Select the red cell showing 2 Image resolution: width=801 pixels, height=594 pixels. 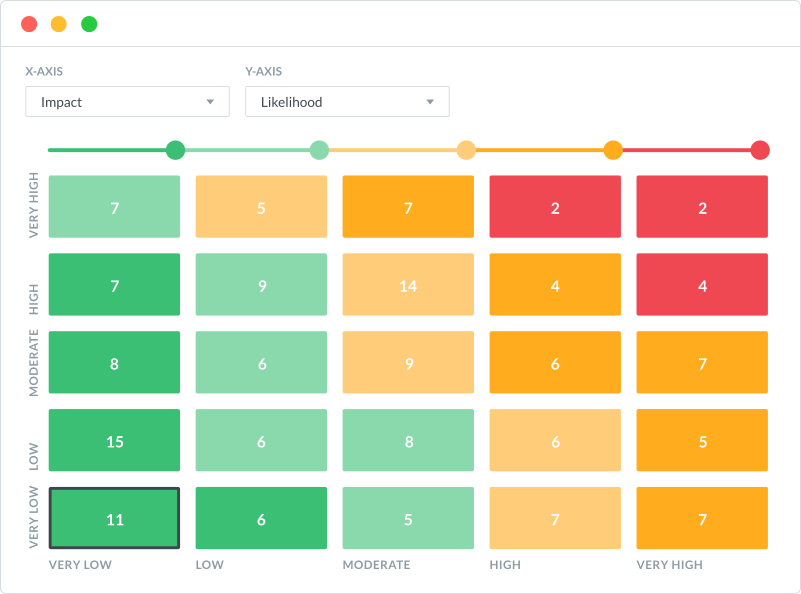(x=555, y=206)
